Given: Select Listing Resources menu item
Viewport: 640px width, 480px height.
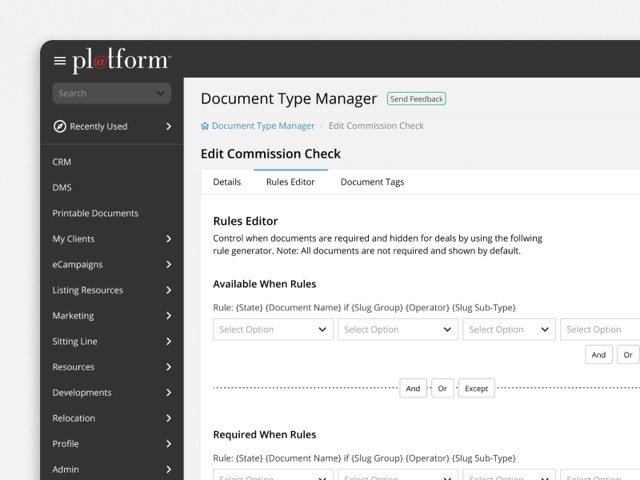Looking at the screenshot, I should [88, 290].
